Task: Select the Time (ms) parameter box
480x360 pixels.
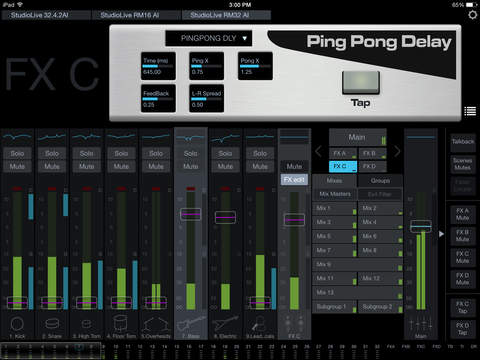Action: (x=158, y=66)
